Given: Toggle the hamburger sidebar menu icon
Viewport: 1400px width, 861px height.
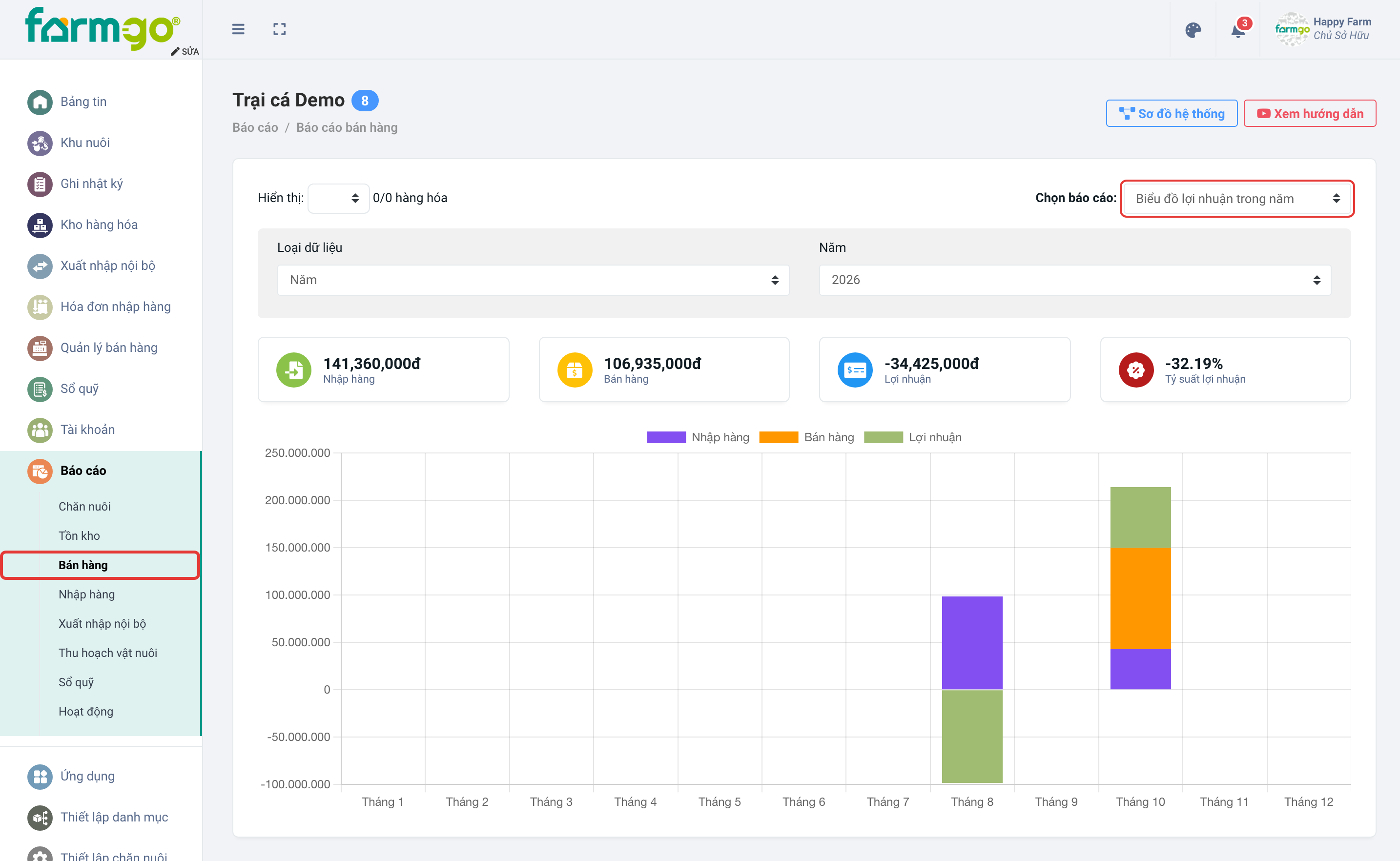Looking at the screenshot, I should point(238,29).
